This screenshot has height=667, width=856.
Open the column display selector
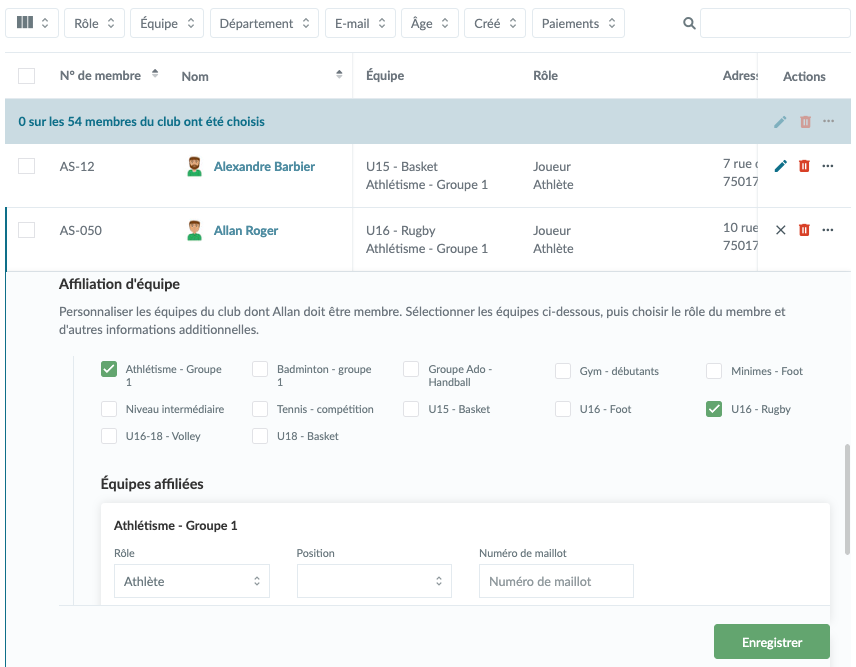(x=32, y=23)
